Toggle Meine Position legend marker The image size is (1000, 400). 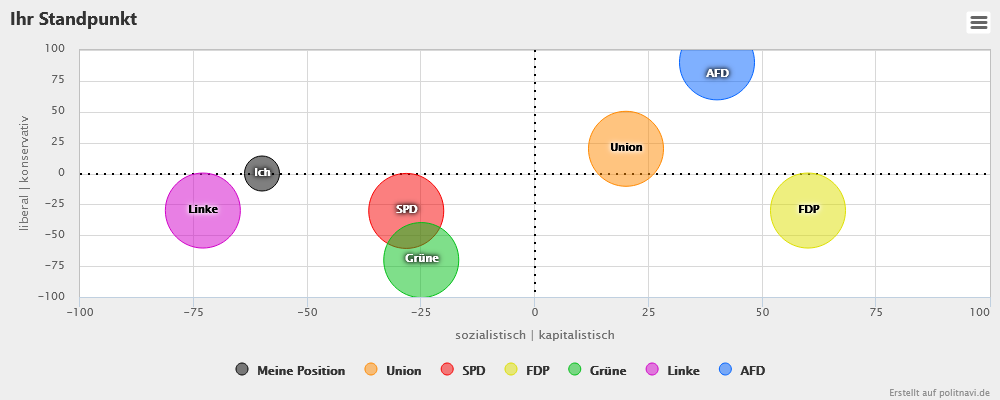click(x=242, y=370)
